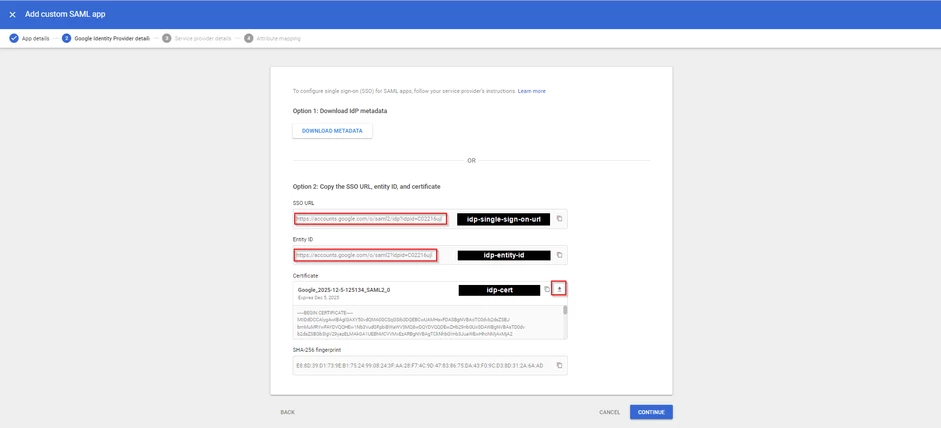Viewport: 941px width, 428px height.
Task: Open the Learn more link
Action: (x=532, y=91)
